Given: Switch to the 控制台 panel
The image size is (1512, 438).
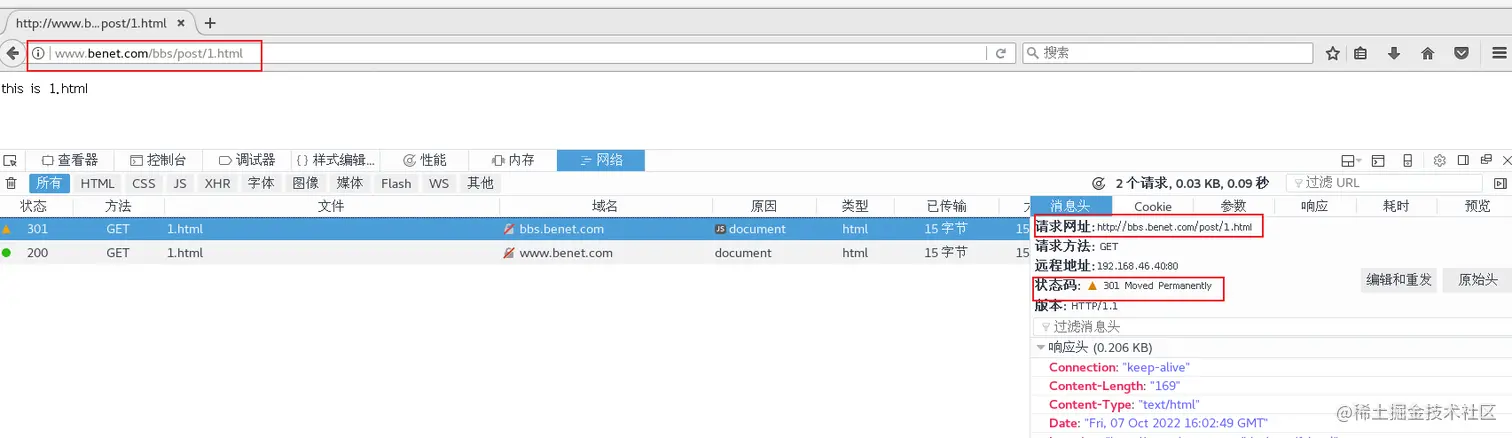Looking at the screenshot, I should pyautogui.click(x=158, y=160).
